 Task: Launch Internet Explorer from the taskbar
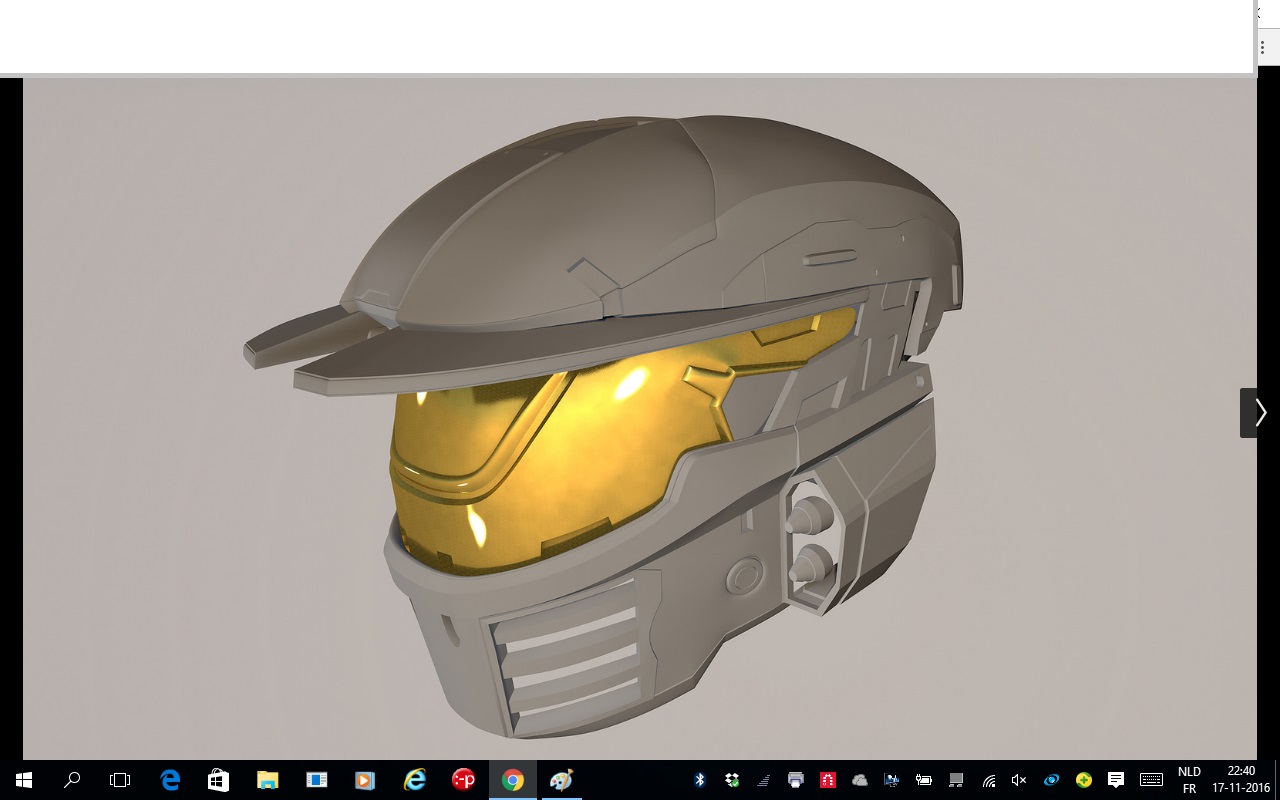click(x=414, y=780)
